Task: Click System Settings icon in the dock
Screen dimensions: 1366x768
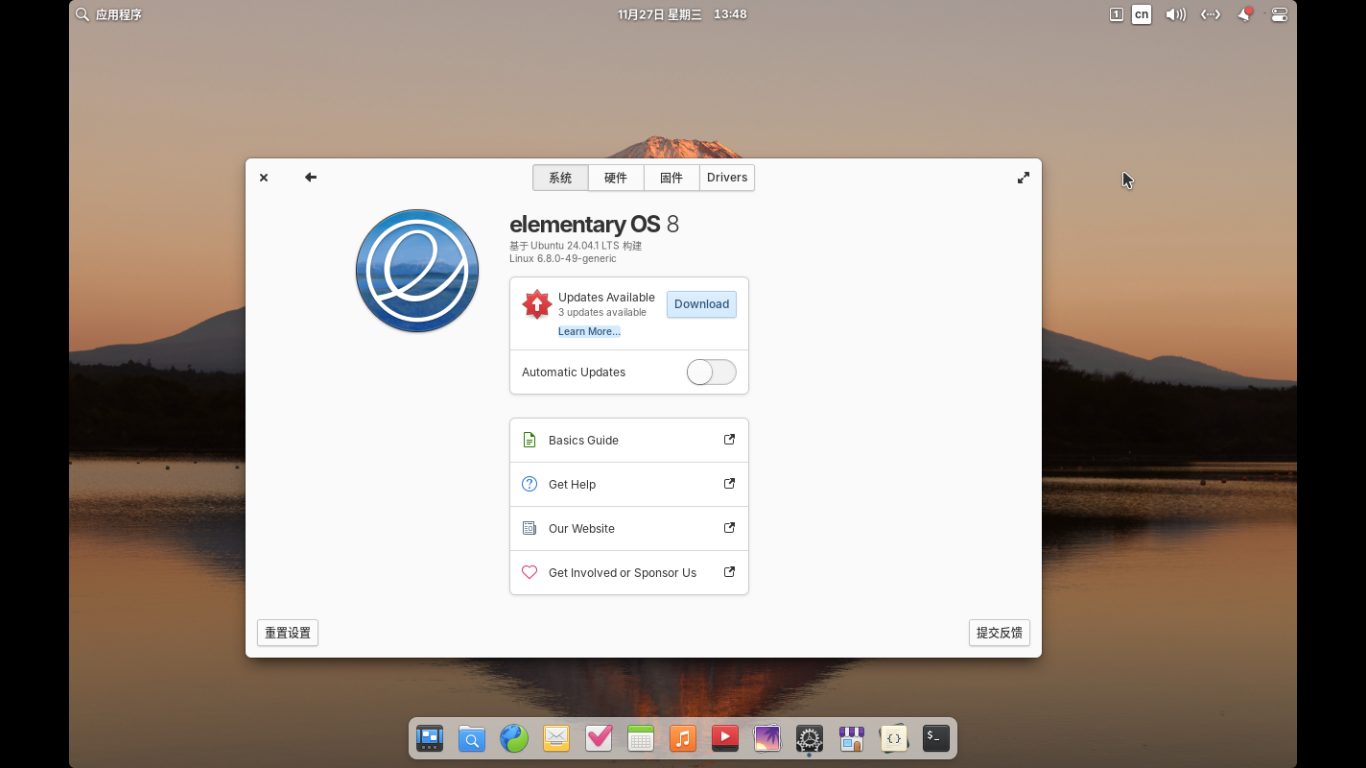Action: (809, 739)
